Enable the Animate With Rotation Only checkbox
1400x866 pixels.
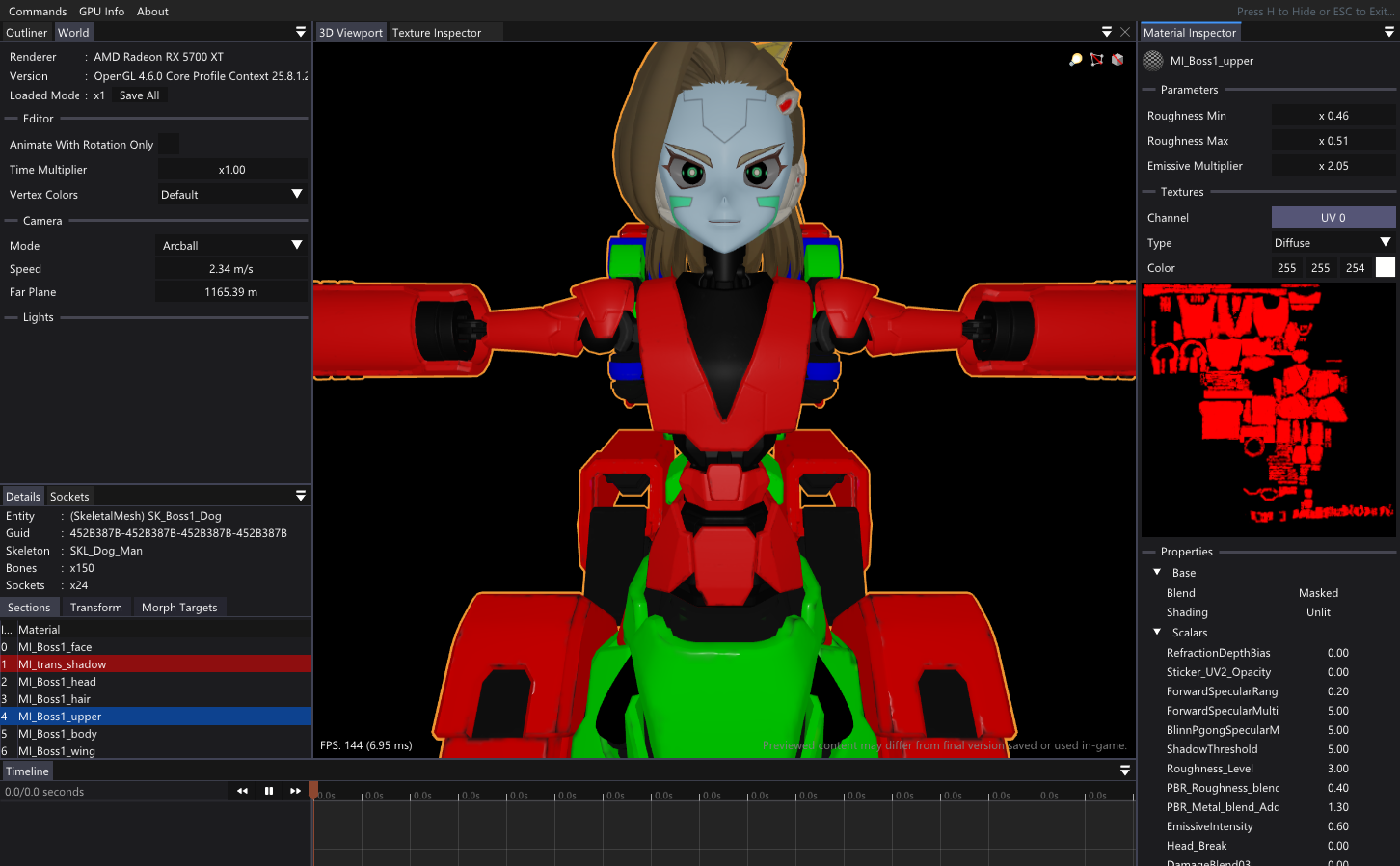pos(169,144)
